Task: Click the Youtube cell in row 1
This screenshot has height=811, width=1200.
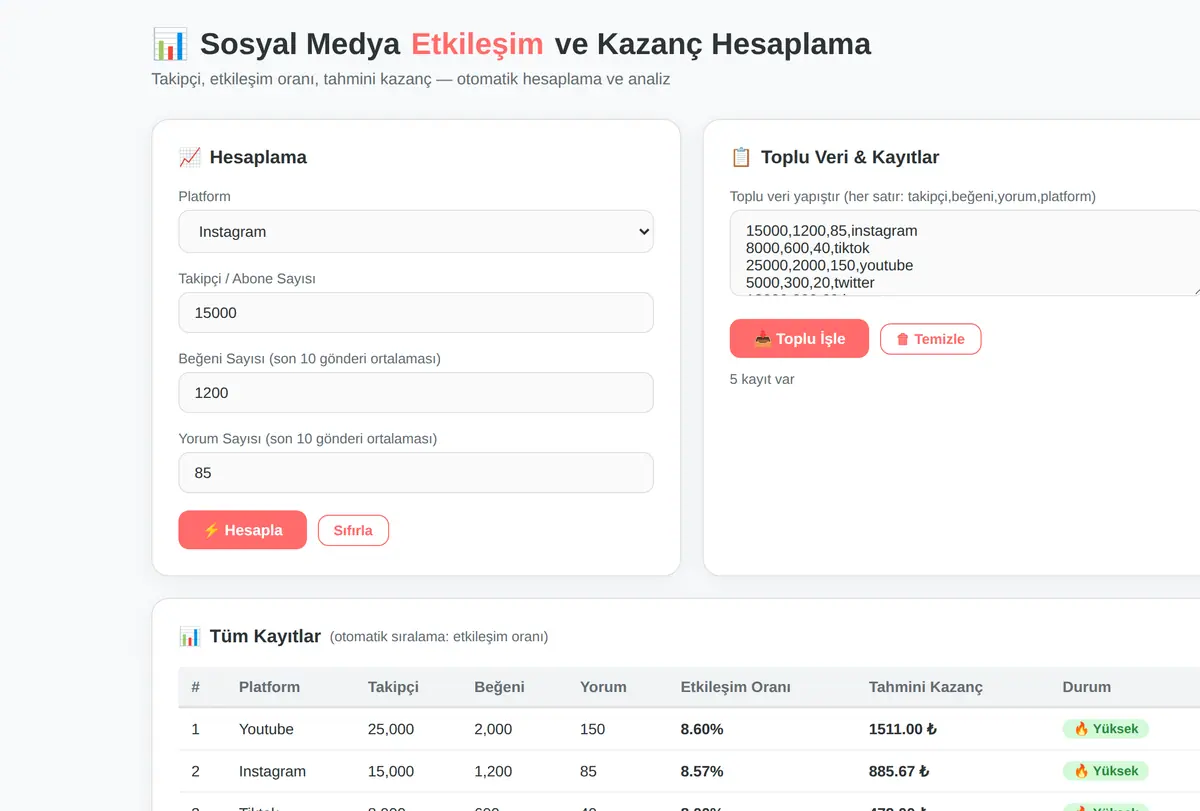Action: coord(266,729)
